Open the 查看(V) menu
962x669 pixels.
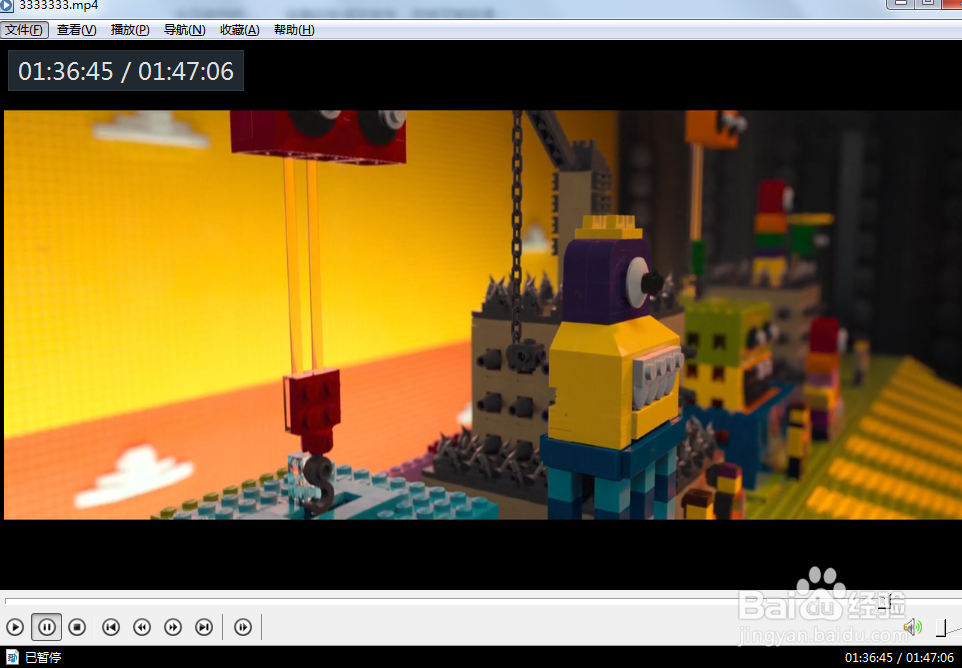[77, 30]
